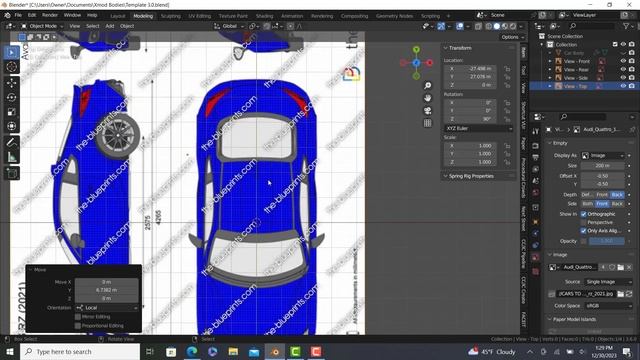Open the Render properties tab icon
Screen dimensions: 640x360
click(x=536, y=146)
